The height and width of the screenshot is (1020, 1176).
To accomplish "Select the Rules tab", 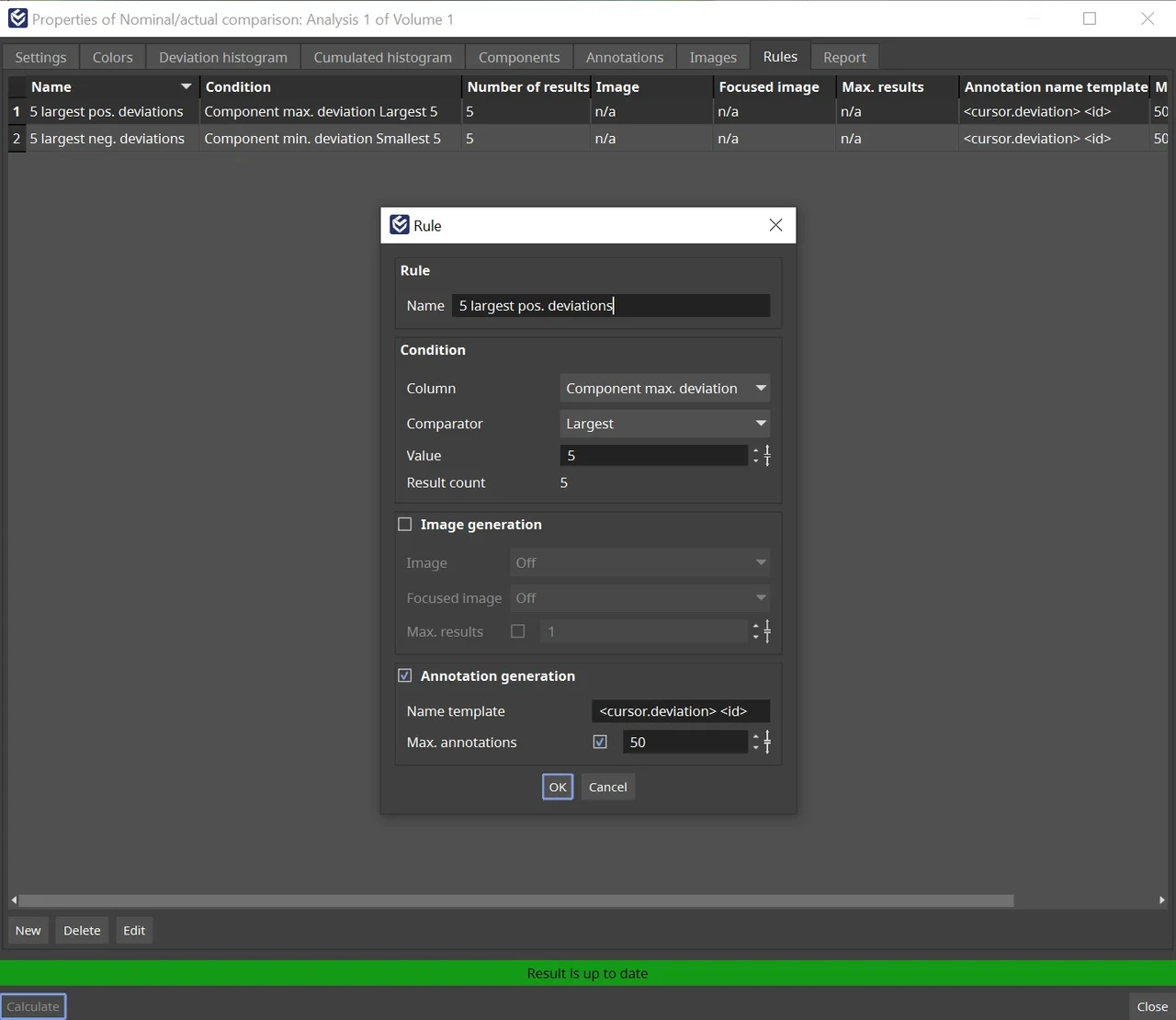I will tap(780, 56).
